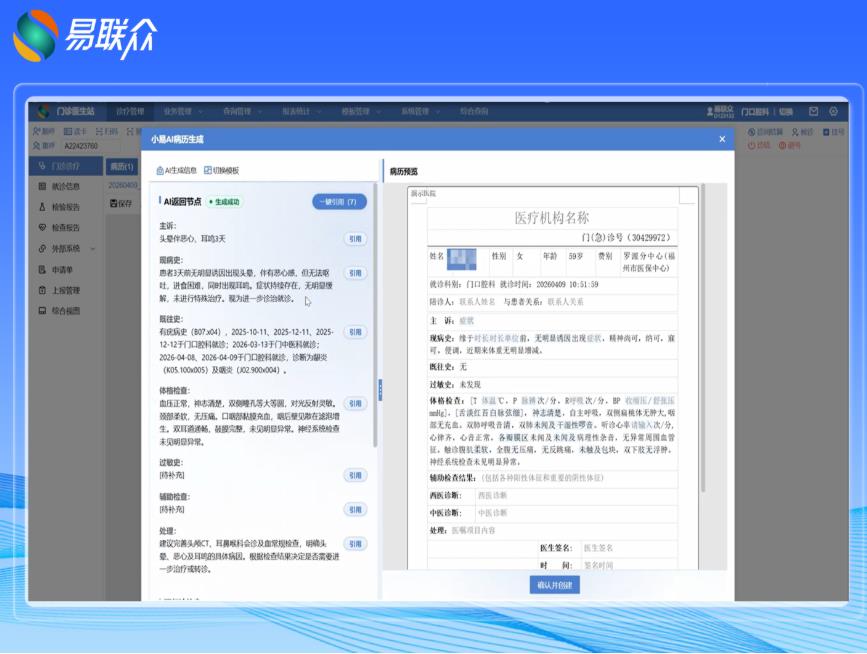Select 门诊诊疗 in the left sidebar
Image resolution: width=867 pixels, height=654 pixels.
coord(66,166)
